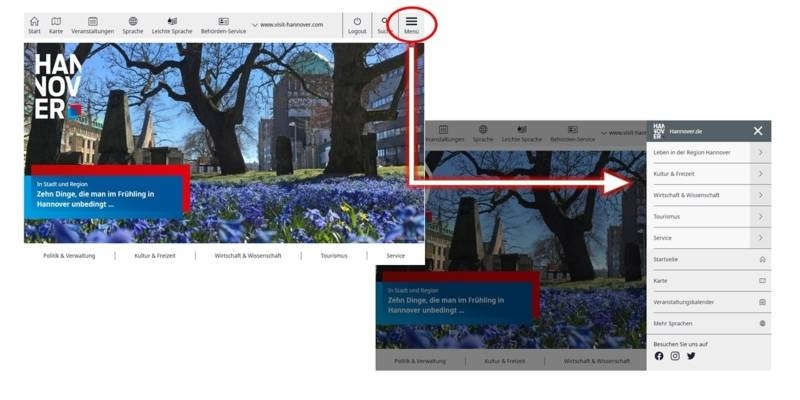800x400 pixels.
Task: Expand www.visit-hannover.com dropdown in main toolbar
Action: [288, 24]
